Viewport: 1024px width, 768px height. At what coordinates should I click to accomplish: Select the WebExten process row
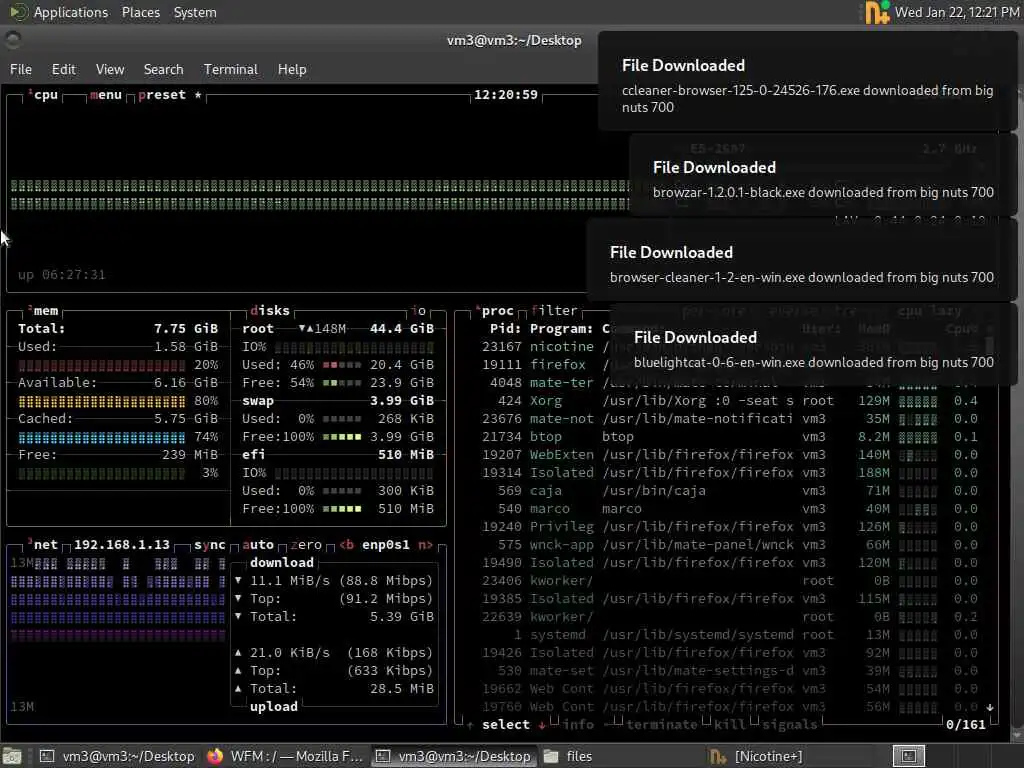point(729,455)
